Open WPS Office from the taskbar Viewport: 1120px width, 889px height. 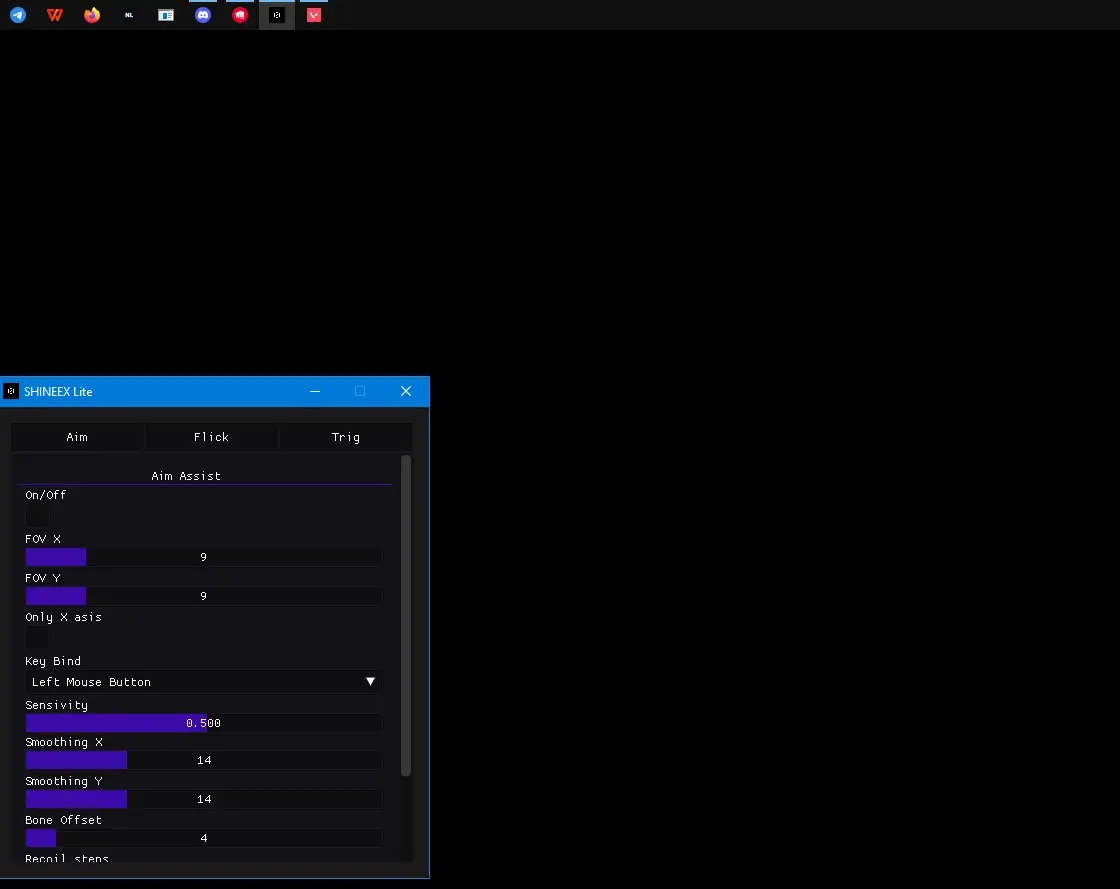click(x=55, y=15)
